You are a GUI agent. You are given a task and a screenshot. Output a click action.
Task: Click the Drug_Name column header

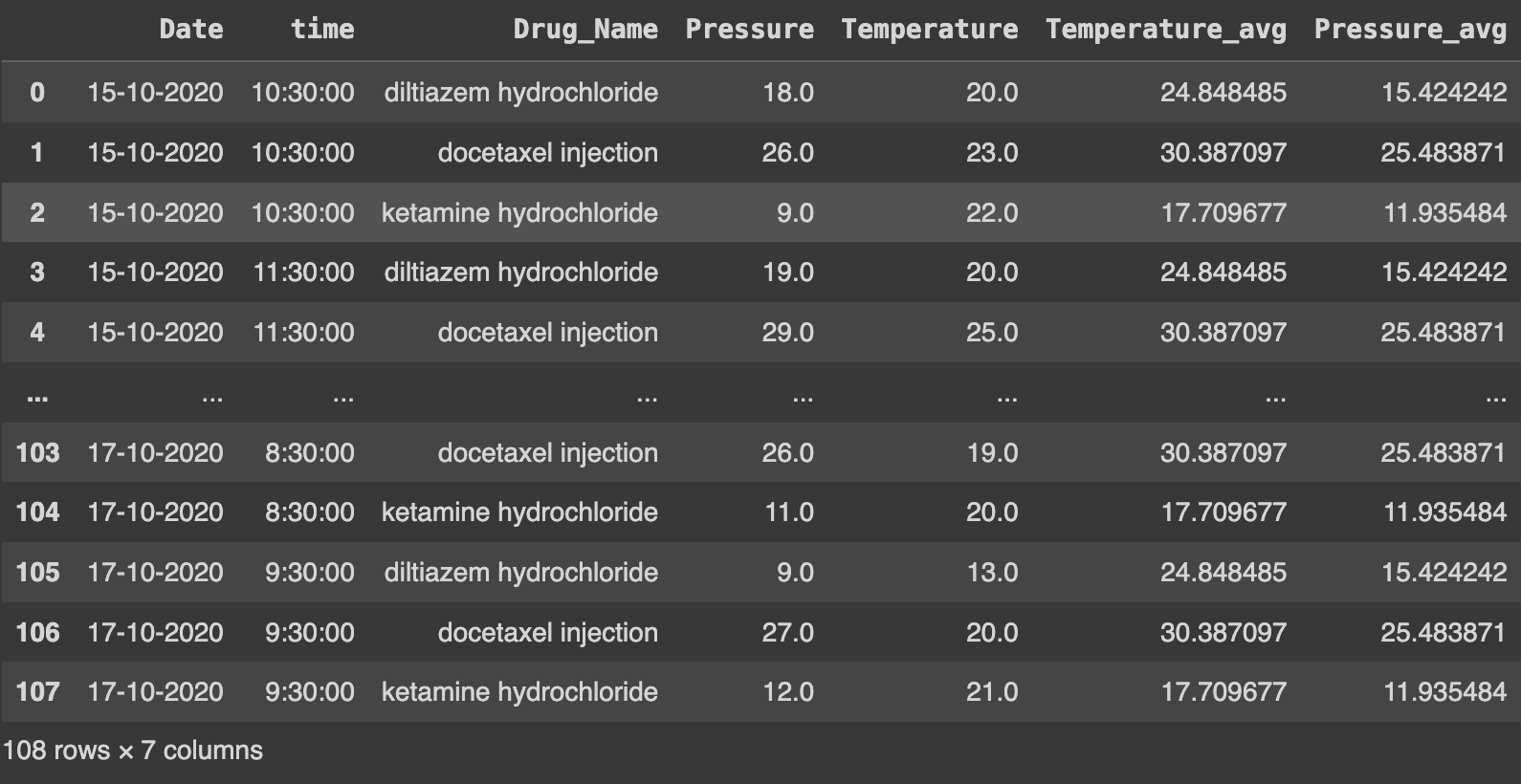(x=585, y=30)
